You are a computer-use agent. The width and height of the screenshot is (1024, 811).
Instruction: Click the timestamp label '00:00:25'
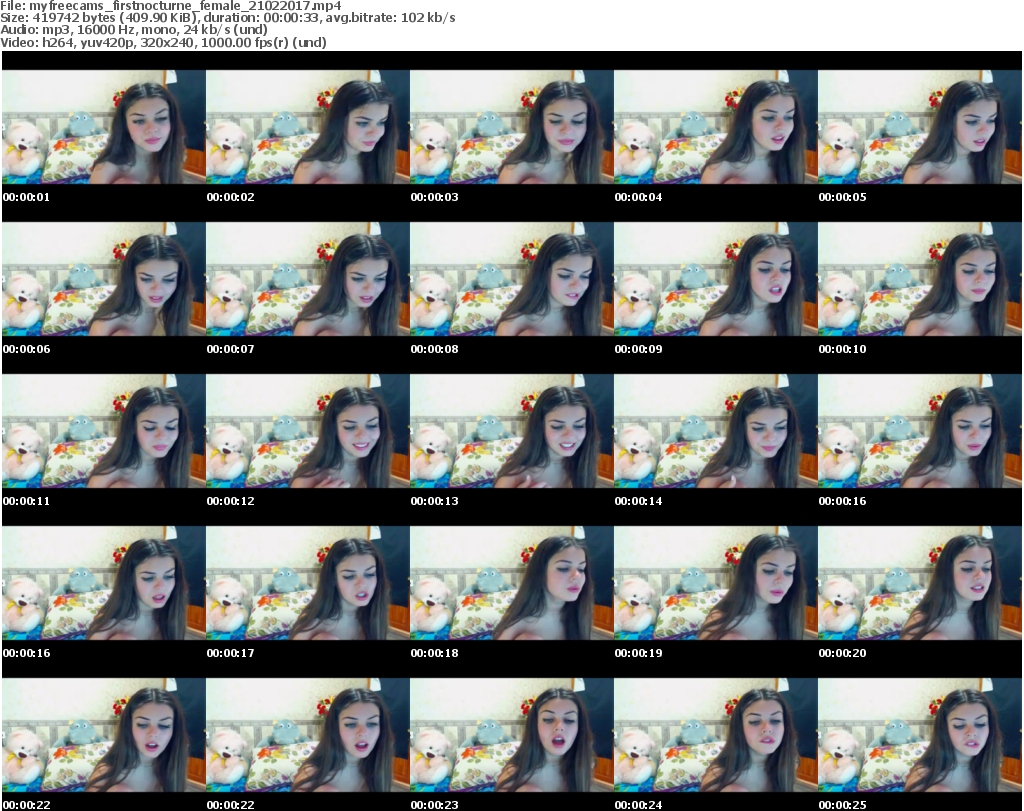[x=842, y=805]
